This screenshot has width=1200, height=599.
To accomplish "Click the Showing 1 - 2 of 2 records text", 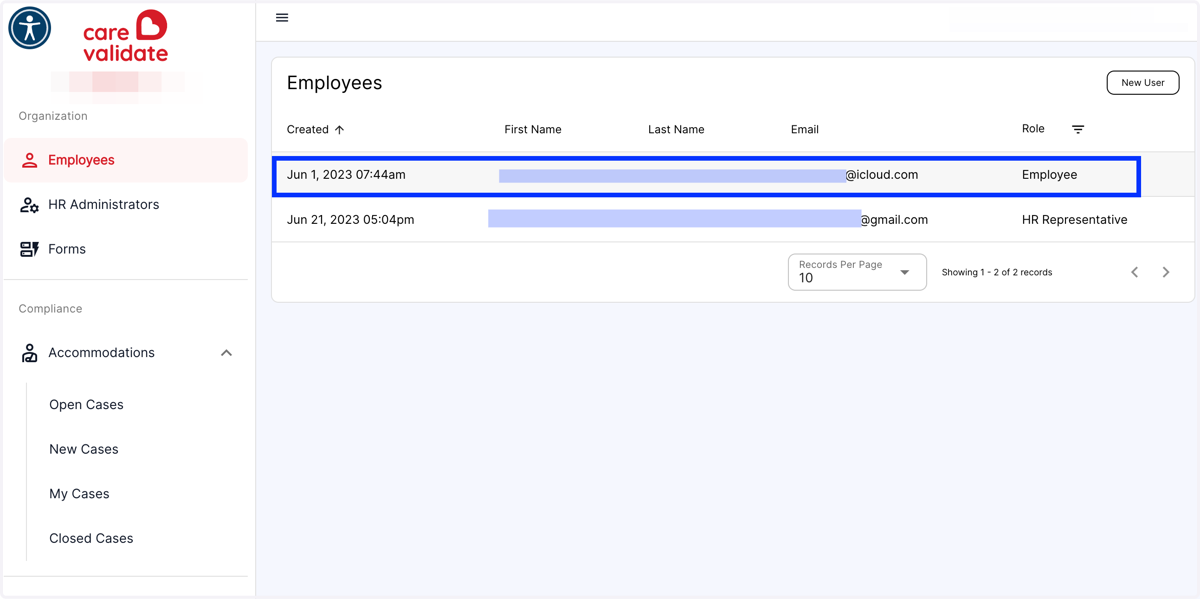I will [x=997, y=272].
